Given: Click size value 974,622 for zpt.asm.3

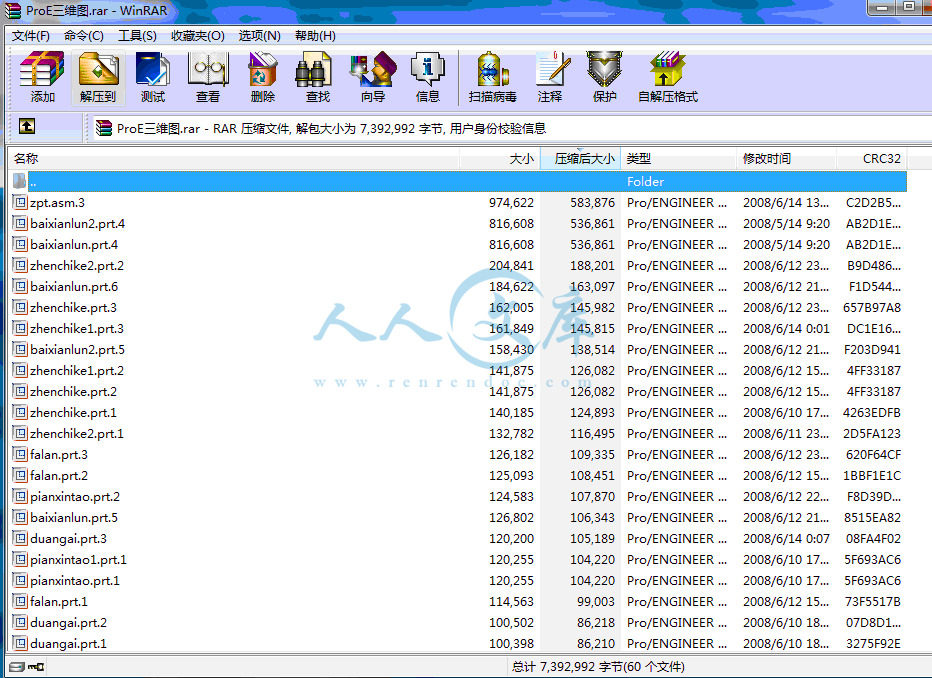Looking at the screenshot, I should tap(511, 203).
